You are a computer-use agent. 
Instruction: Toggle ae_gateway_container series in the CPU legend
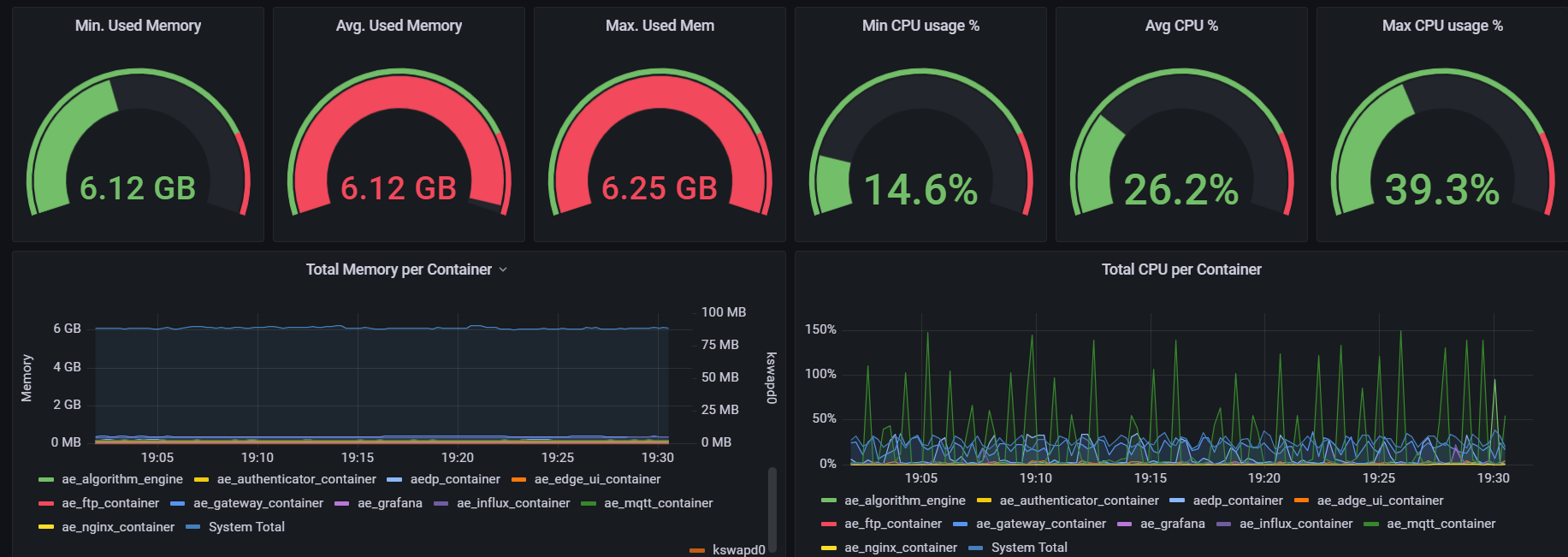coord(1041,524)
